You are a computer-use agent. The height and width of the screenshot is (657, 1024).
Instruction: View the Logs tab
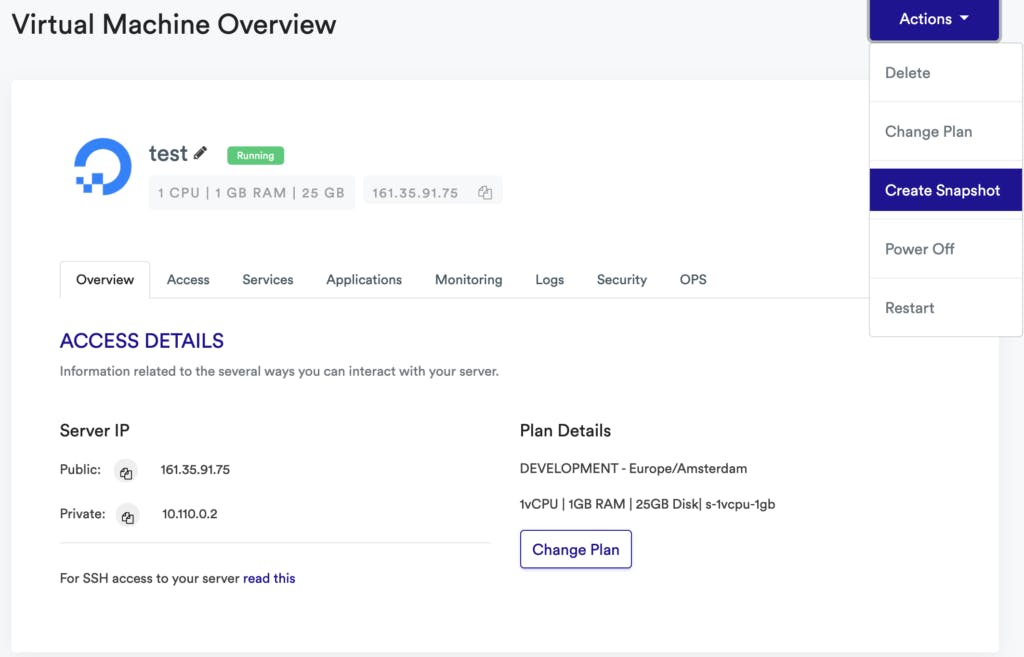point(549,280)
